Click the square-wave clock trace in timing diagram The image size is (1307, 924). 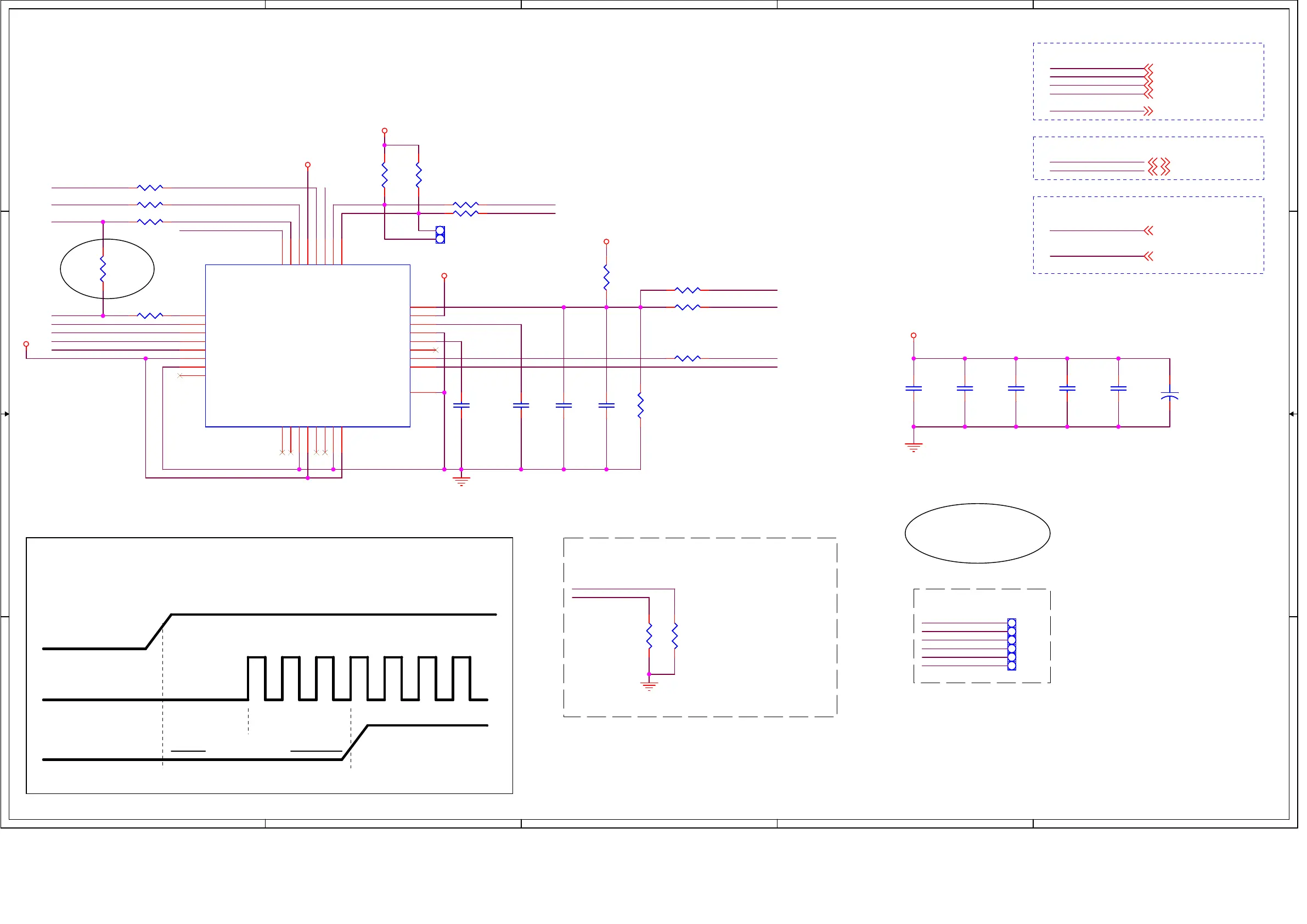point(264,679)
